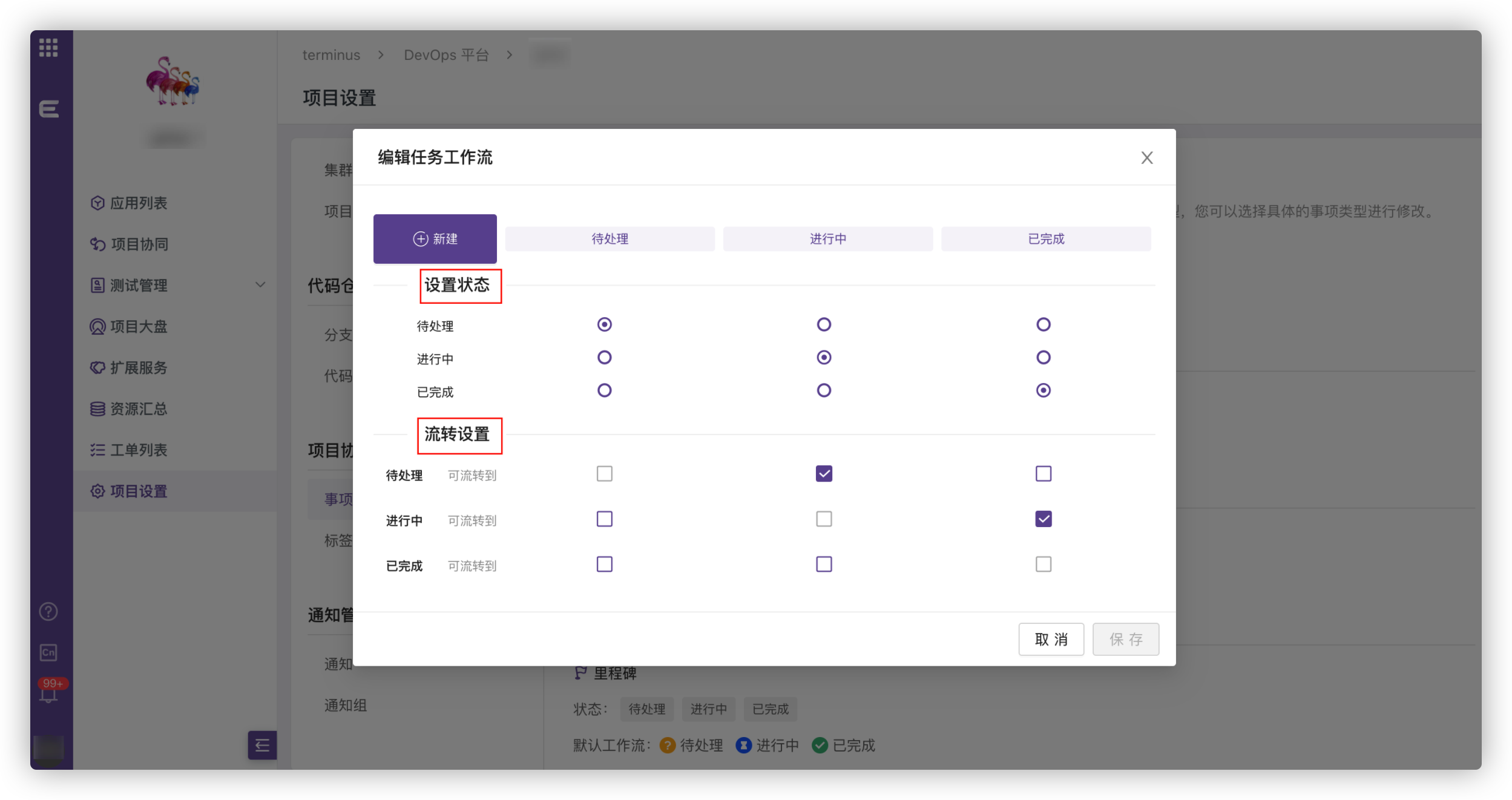Expand the 测试管理 submenu
The image size is (1512, 800).
click(260, 284)
